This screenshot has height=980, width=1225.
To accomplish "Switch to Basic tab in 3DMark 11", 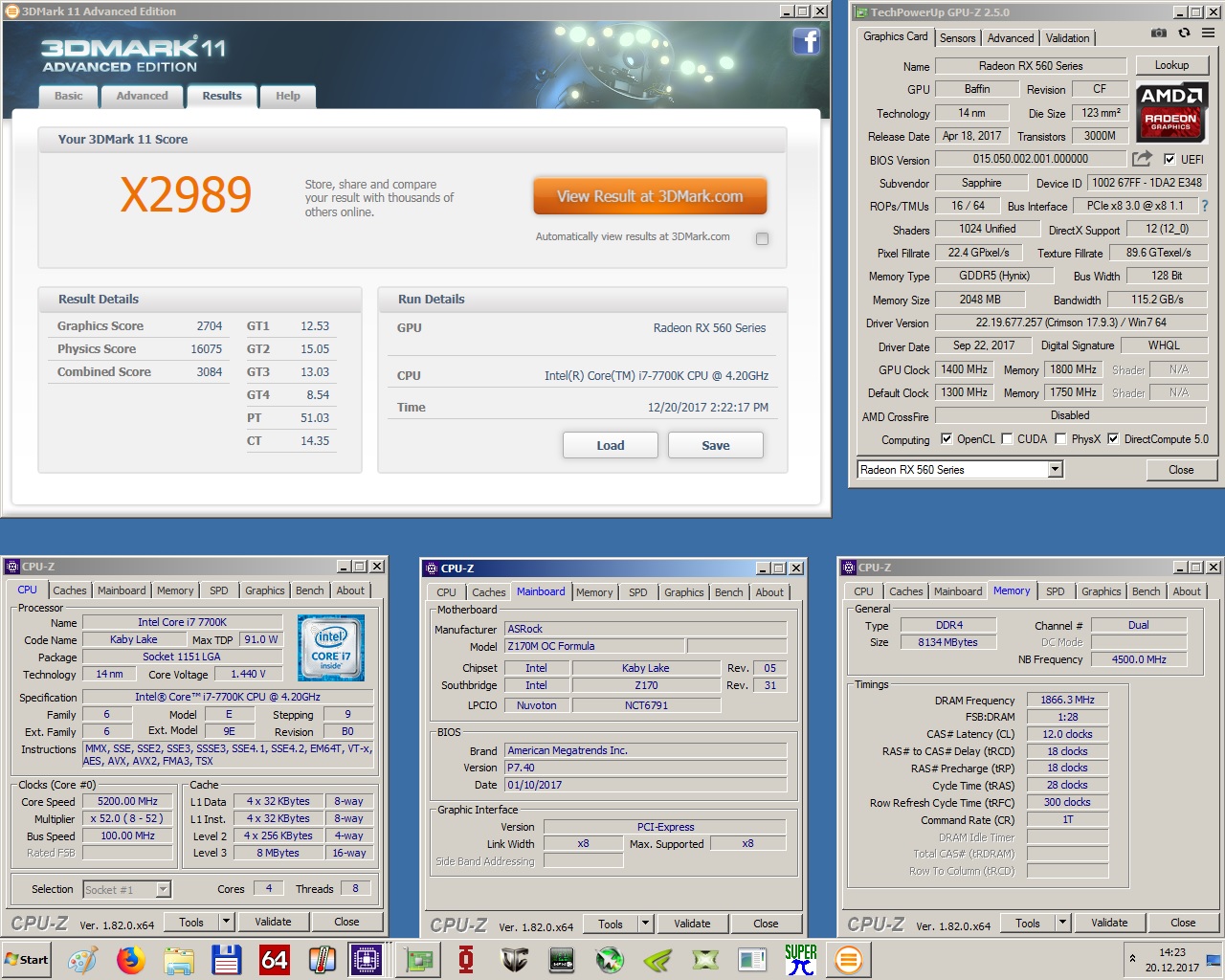I will coord(69,96).
